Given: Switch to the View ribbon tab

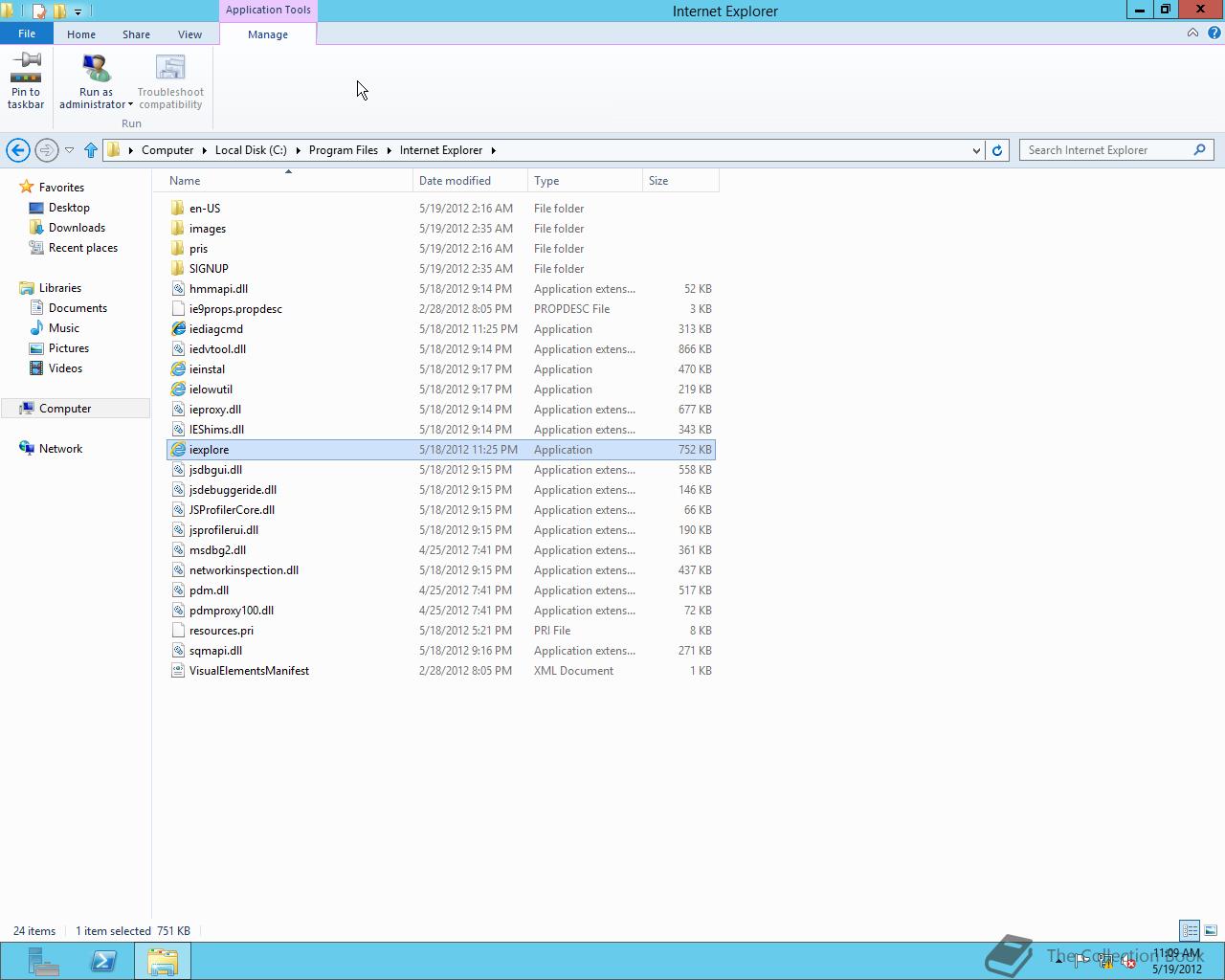Looking at the screenshot, I should point(189,33).
